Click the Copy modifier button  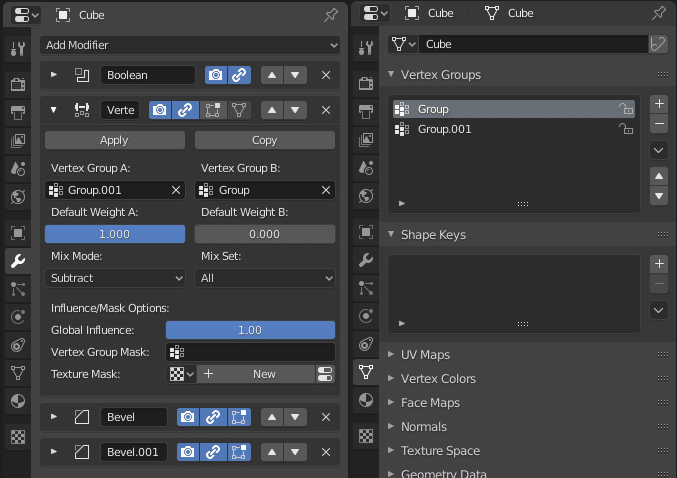pyautogui.click(x=265, y=141)
